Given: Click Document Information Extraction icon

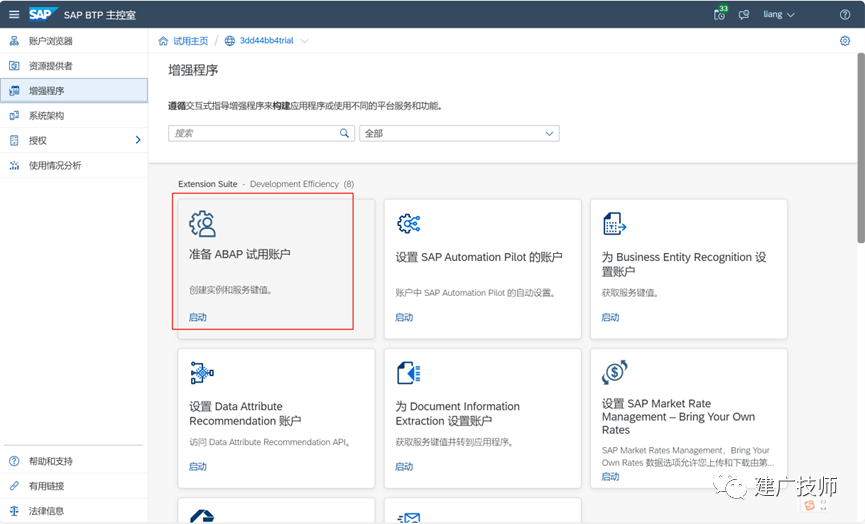Looking at the screenshot, I should click(x=409, y=373).
